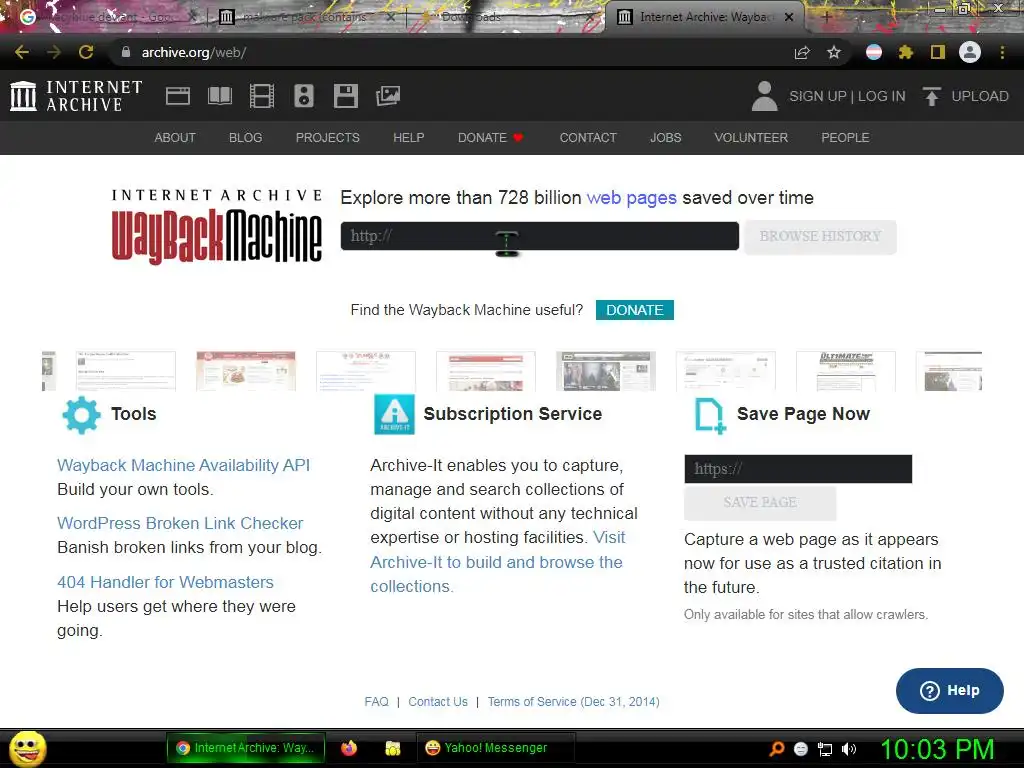
Task: Click the Archive-It subscription icon
Action: pyautogui.click(x=394, y=415)
